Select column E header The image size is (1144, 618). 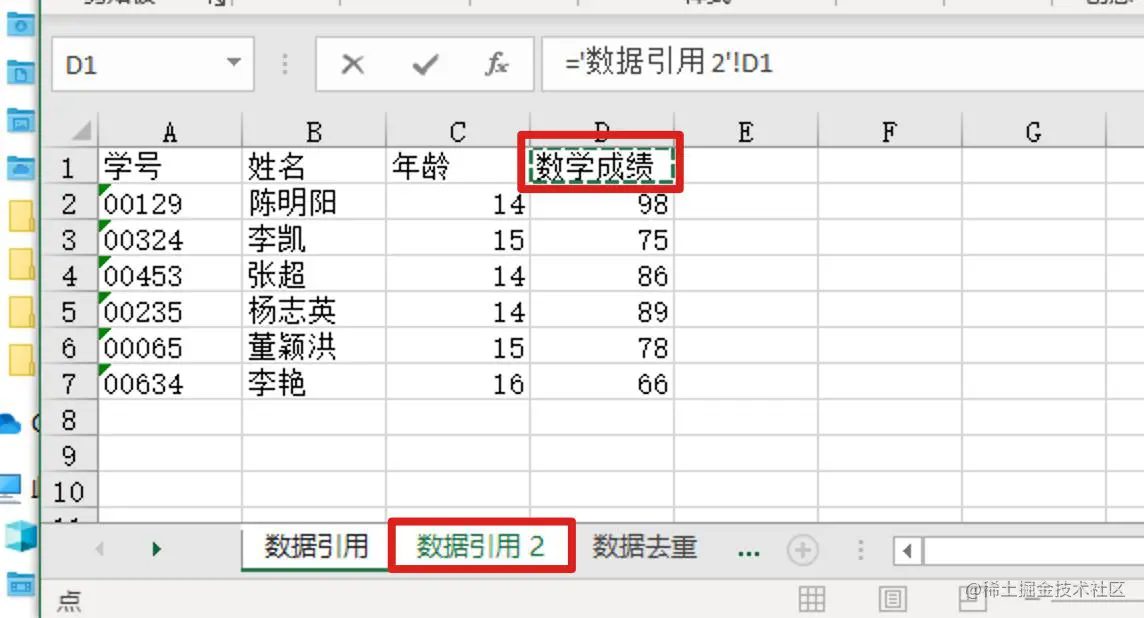click(x=746, y=132)
